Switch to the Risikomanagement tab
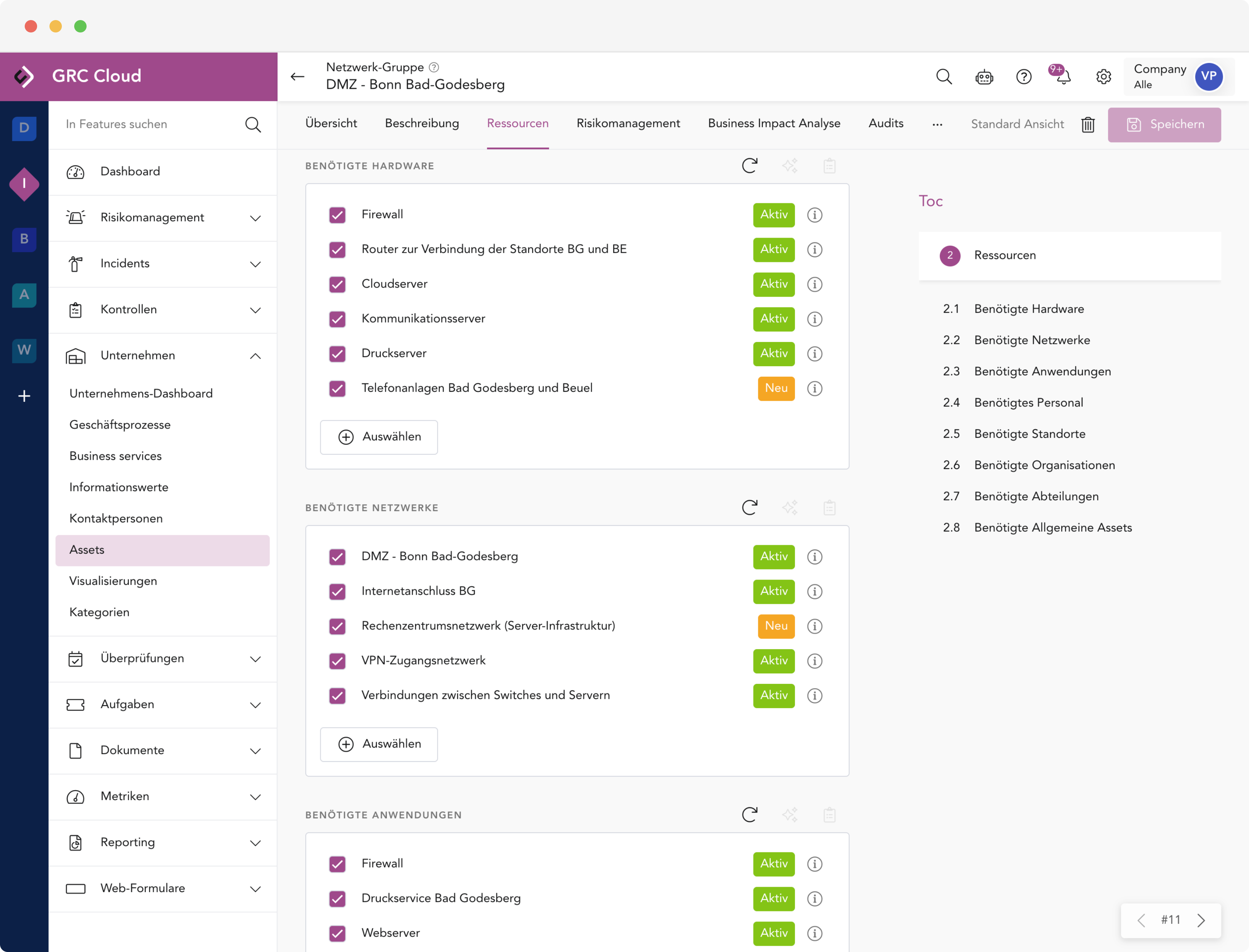 (628, 124)
